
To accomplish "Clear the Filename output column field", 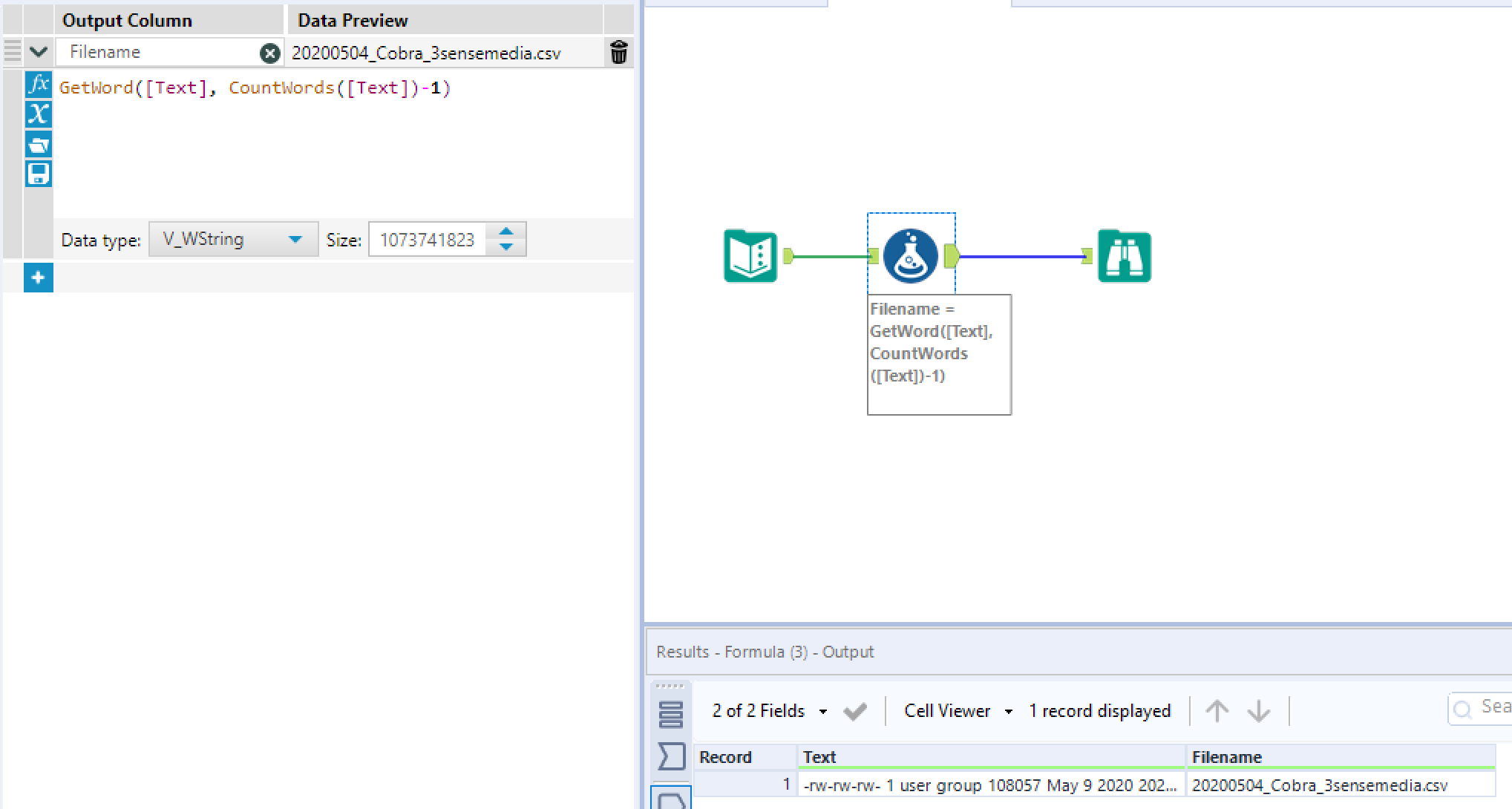I will coord(269,53).
